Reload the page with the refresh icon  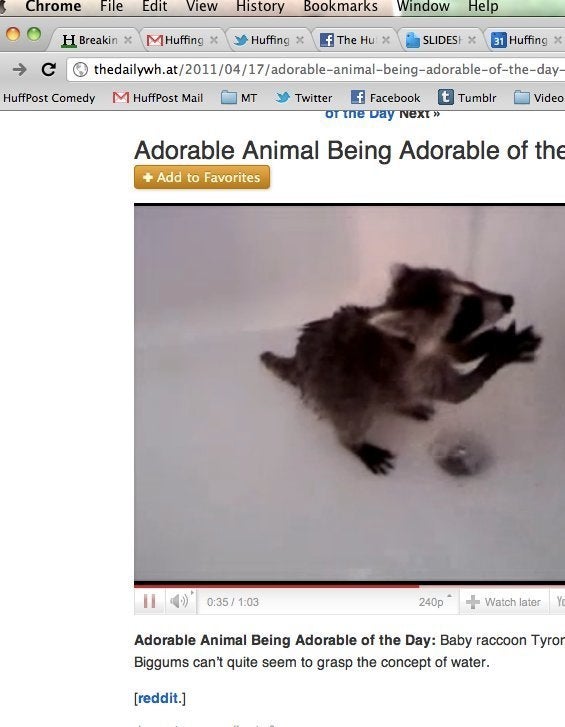[x=49, y=70]
